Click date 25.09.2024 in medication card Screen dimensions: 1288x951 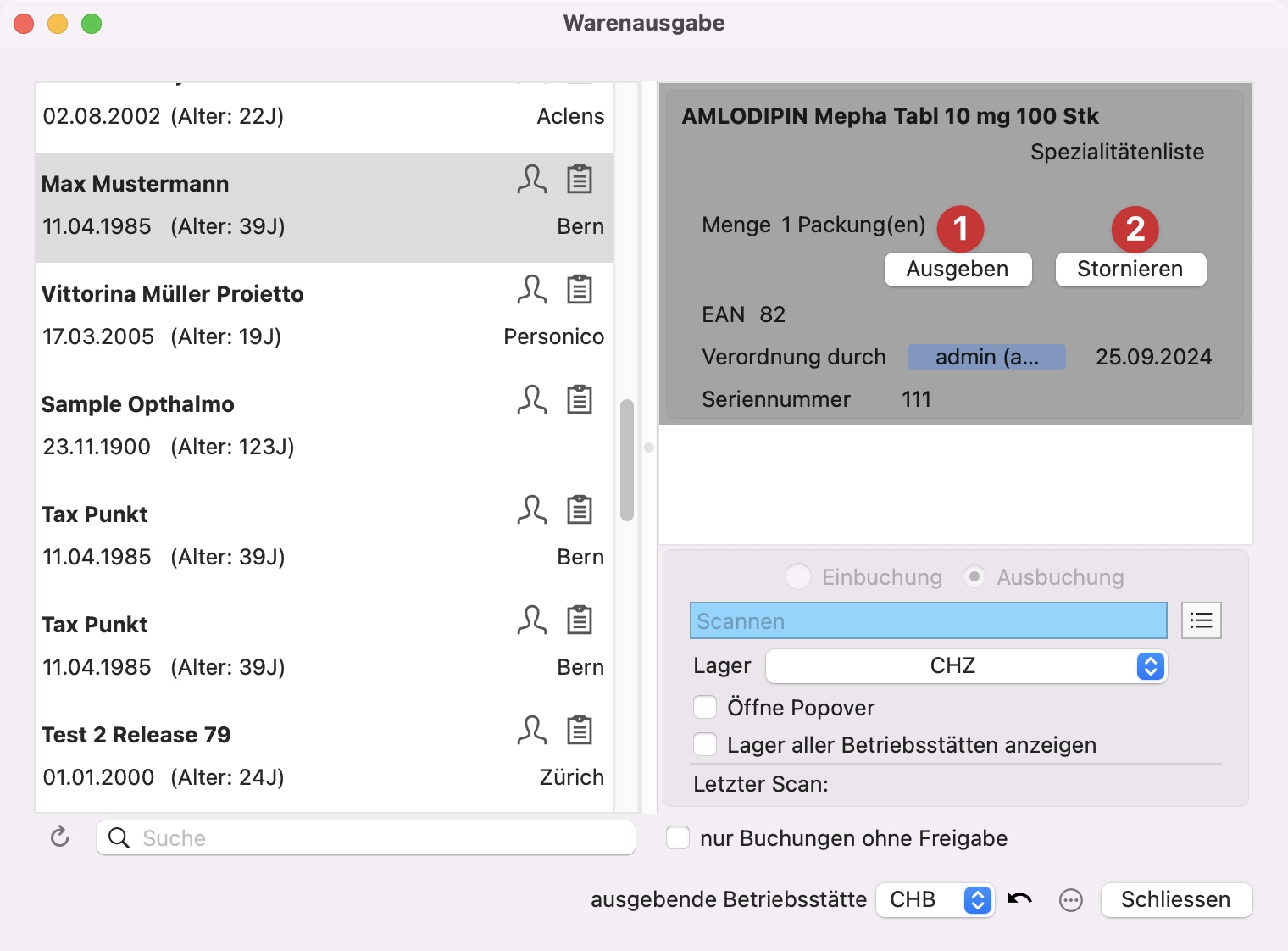click(1153, 357)
